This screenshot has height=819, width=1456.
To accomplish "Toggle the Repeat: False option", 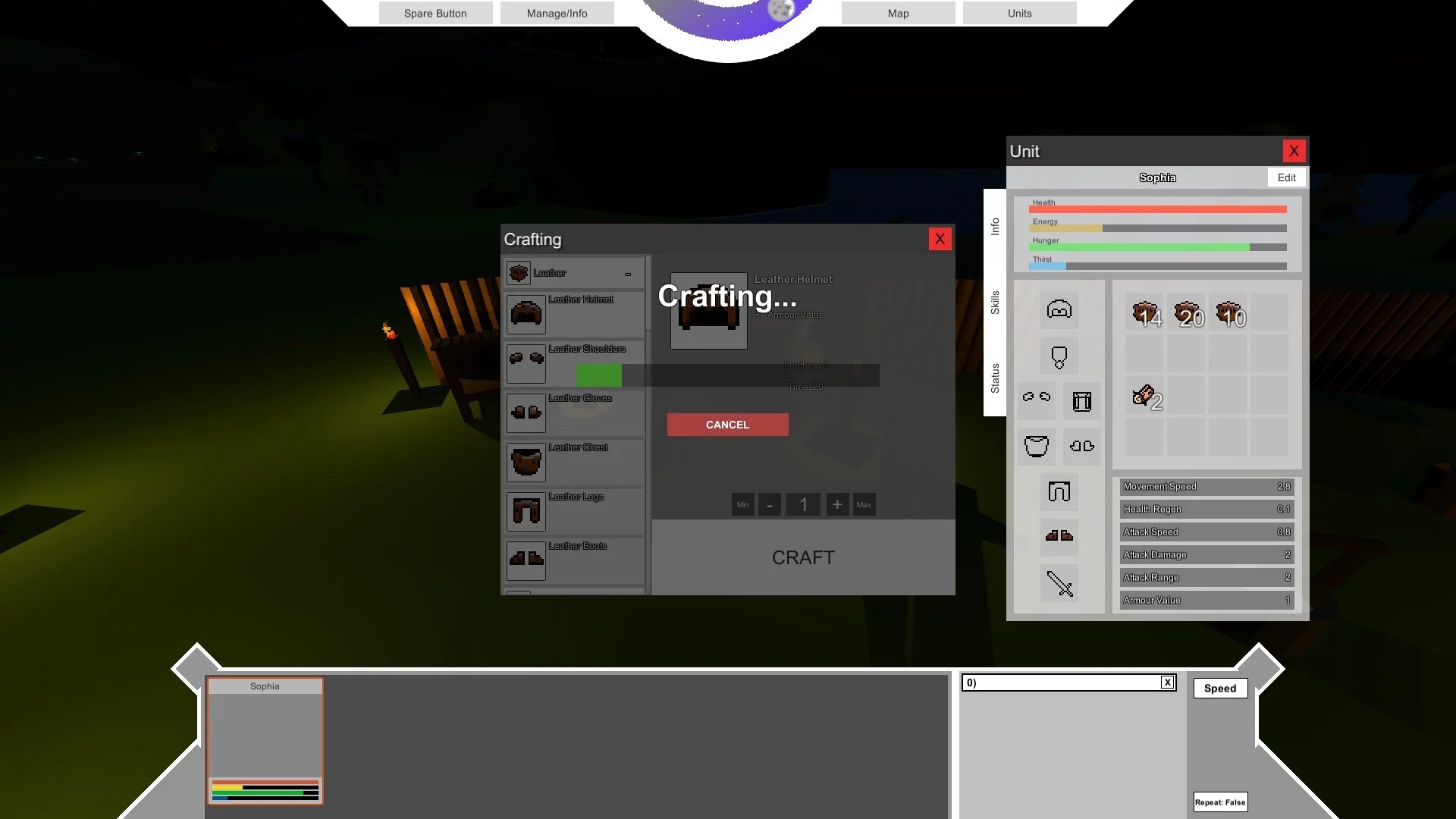I will point(1220,802).
